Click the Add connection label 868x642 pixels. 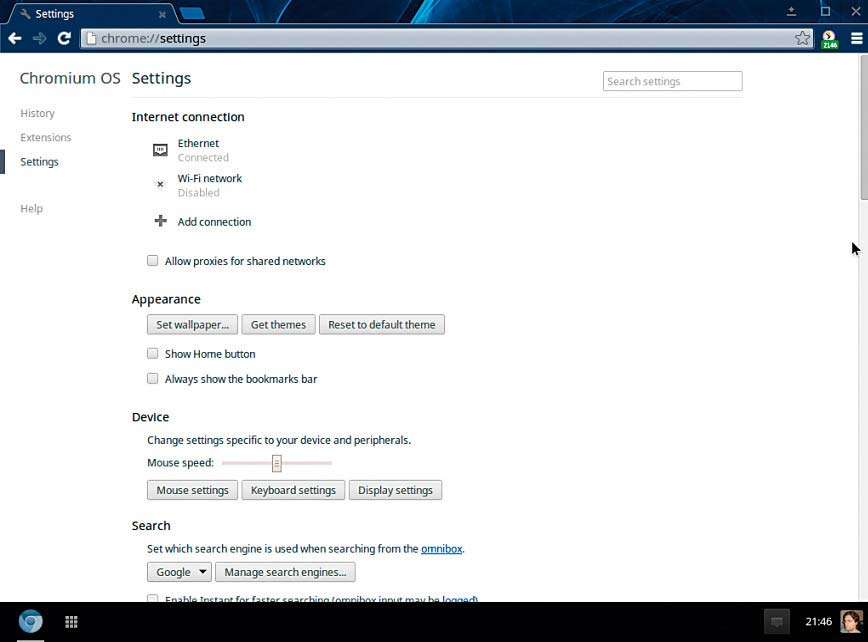tap(214, 222)
